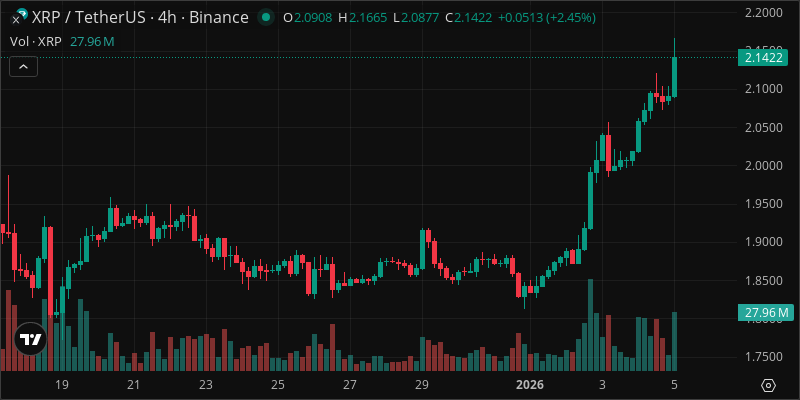Click the 2026 date label on time axis
This screenshot has width=800, height=400.
pyautogui.click(x=530, y=384)
